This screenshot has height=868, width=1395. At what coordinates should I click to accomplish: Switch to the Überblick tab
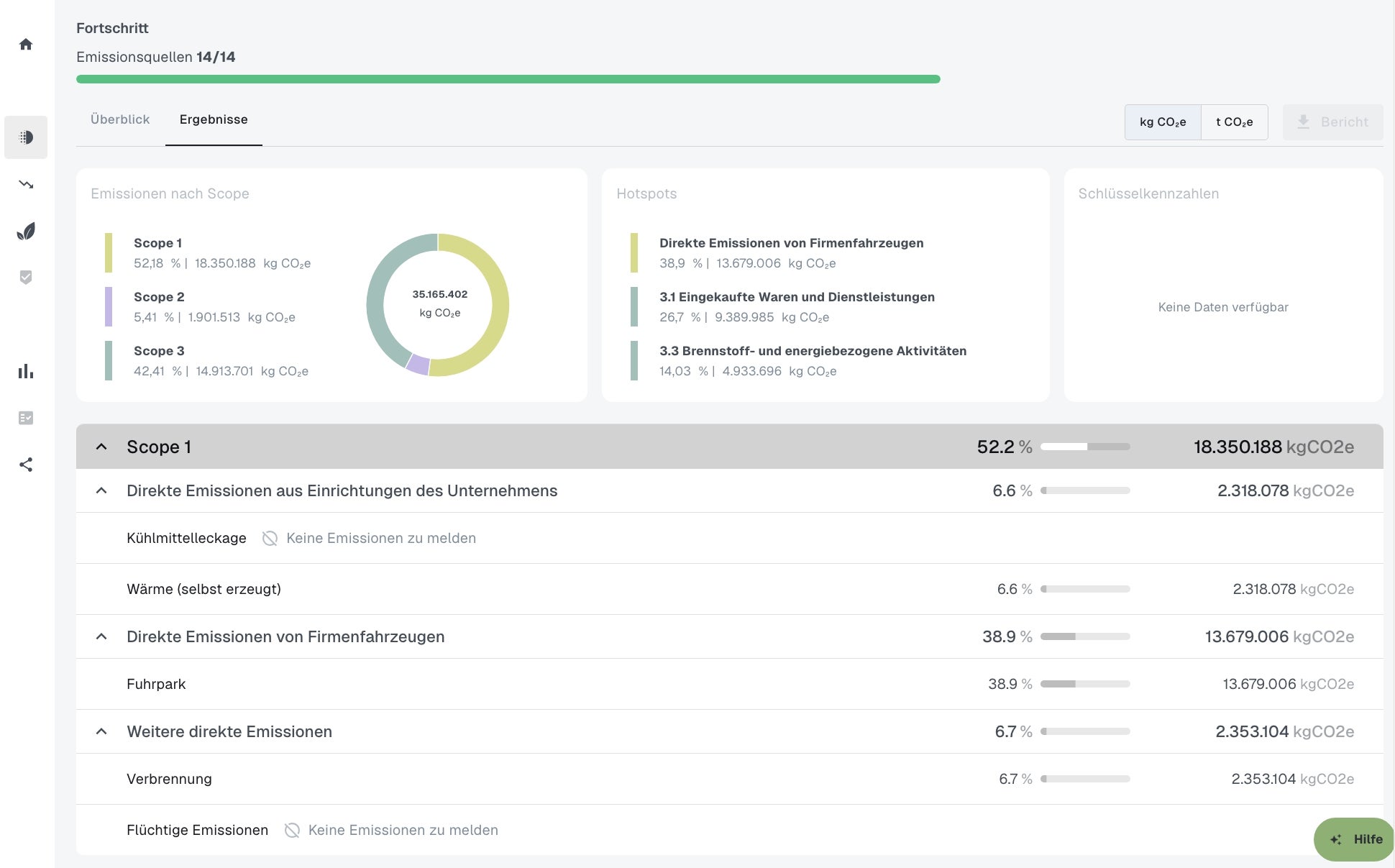point(120,119)
